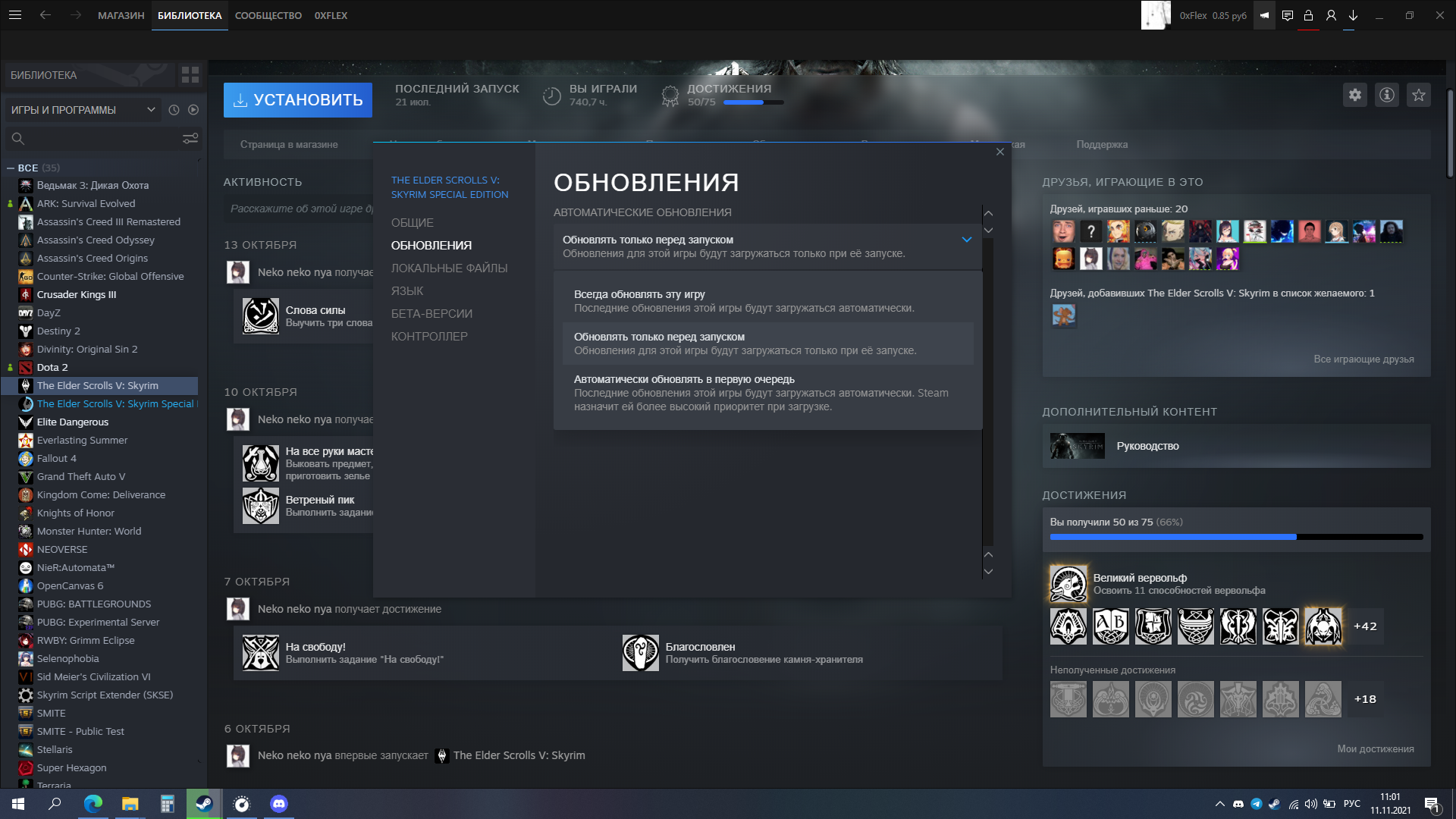Open friends list icon in top bar

[1331, 15]
